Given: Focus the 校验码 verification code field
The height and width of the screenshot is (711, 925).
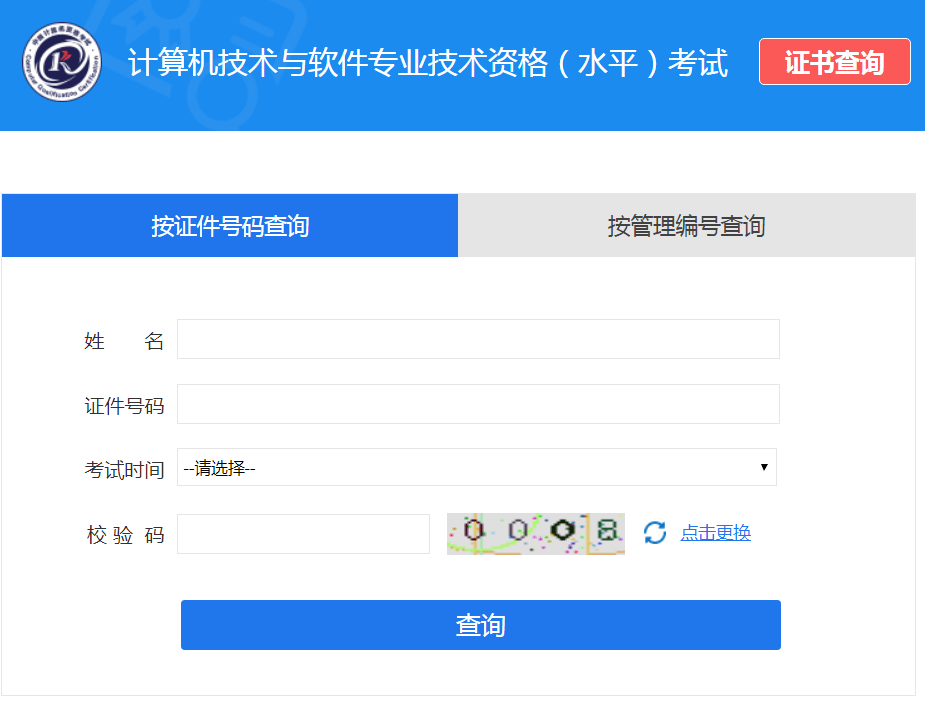Looking at the screenshot, I should (x=303, y=534).
